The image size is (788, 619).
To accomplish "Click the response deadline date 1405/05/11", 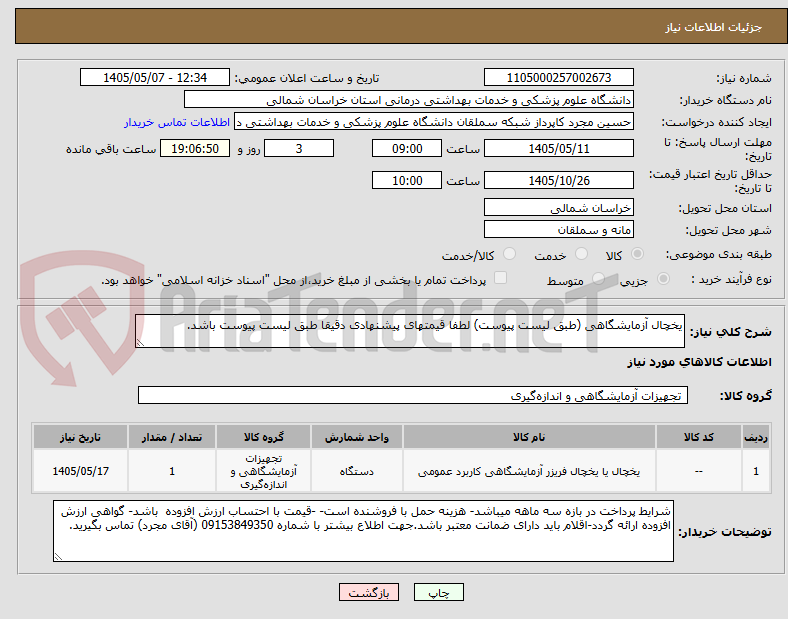I will (559, 149).
